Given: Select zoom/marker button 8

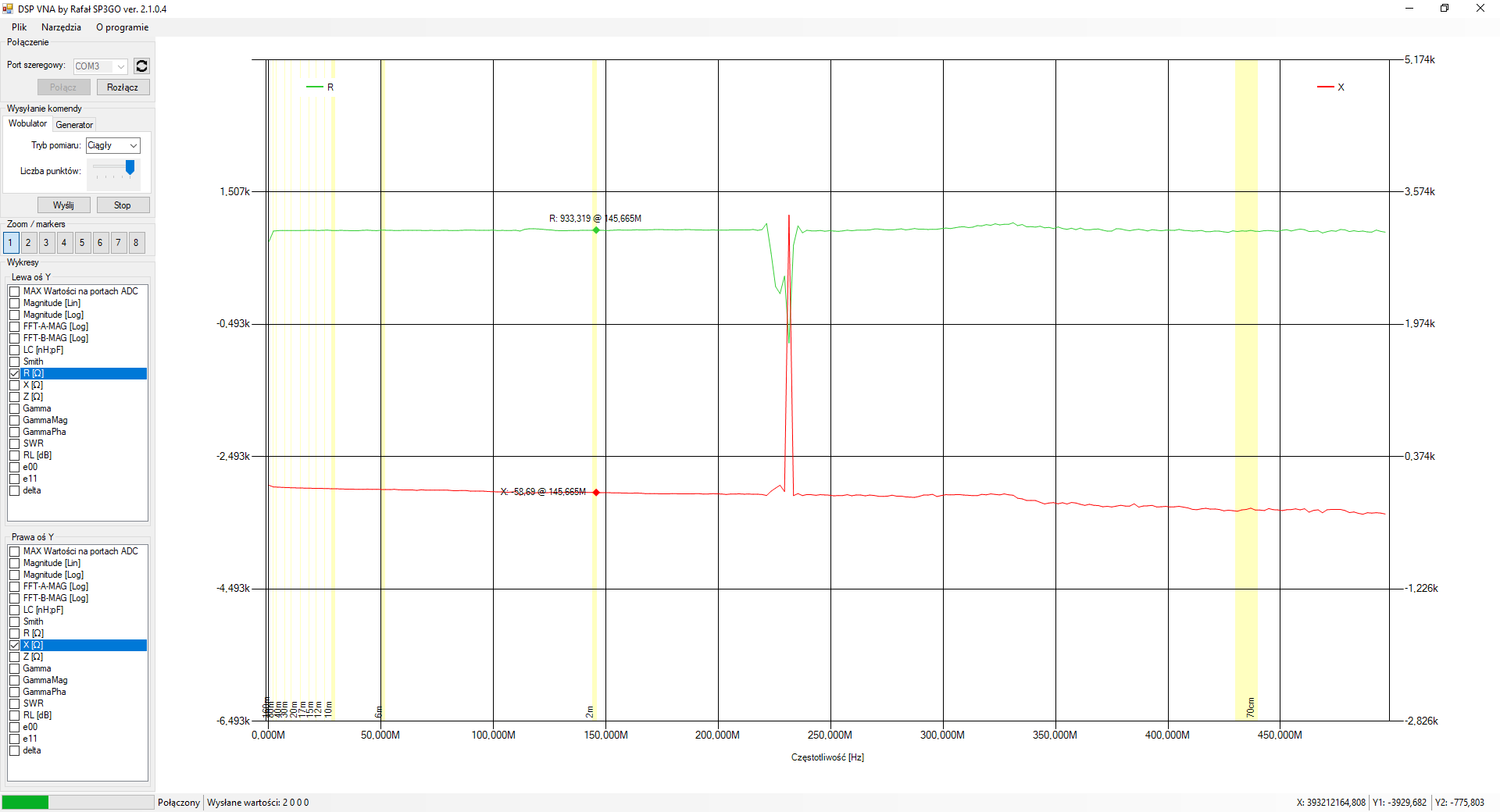Looking at the screenshot, I should pyautogui.click(x=136, y=243).
